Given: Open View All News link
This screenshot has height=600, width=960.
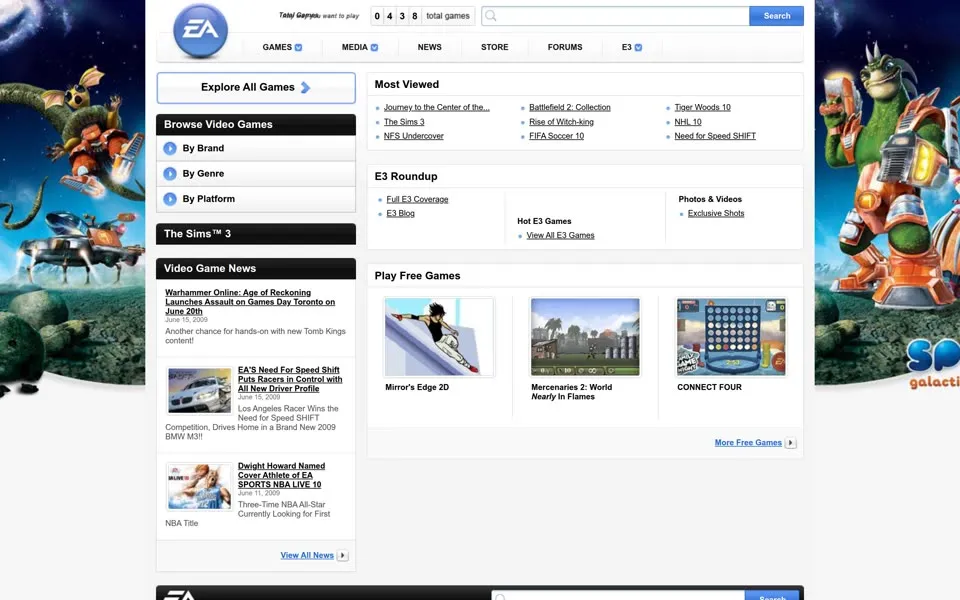Looking at the screenshot, I should (x=307, y=555).
